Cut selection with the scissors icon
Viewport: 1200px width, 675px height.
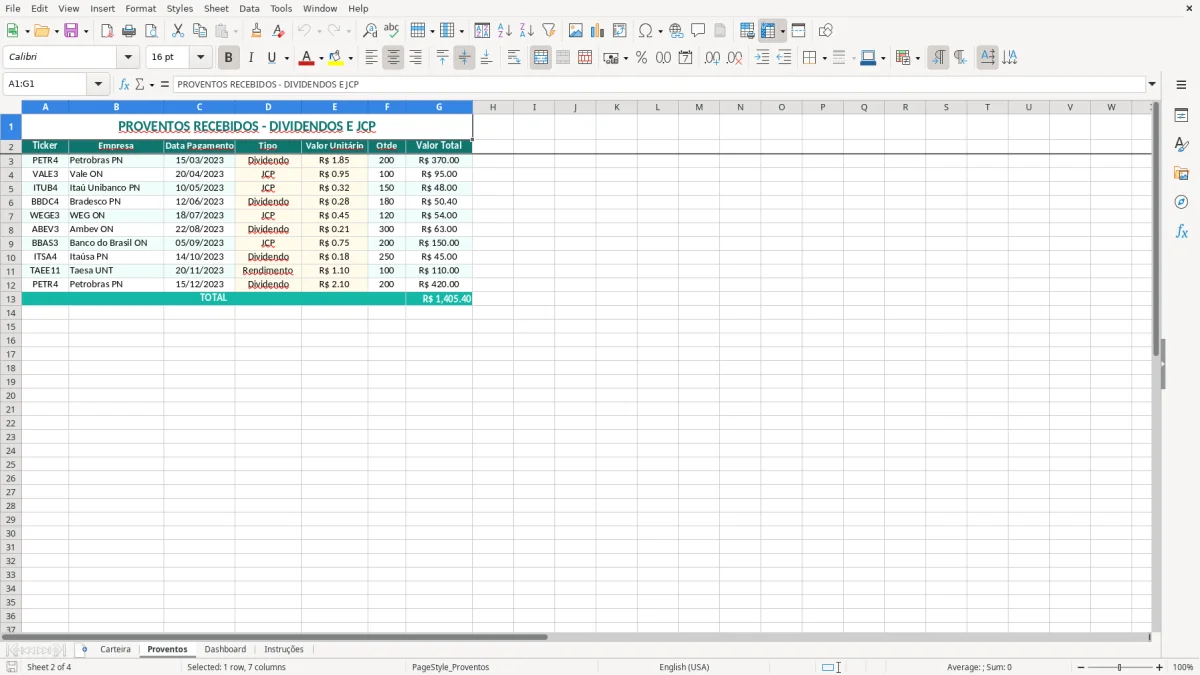coord(178,31)
